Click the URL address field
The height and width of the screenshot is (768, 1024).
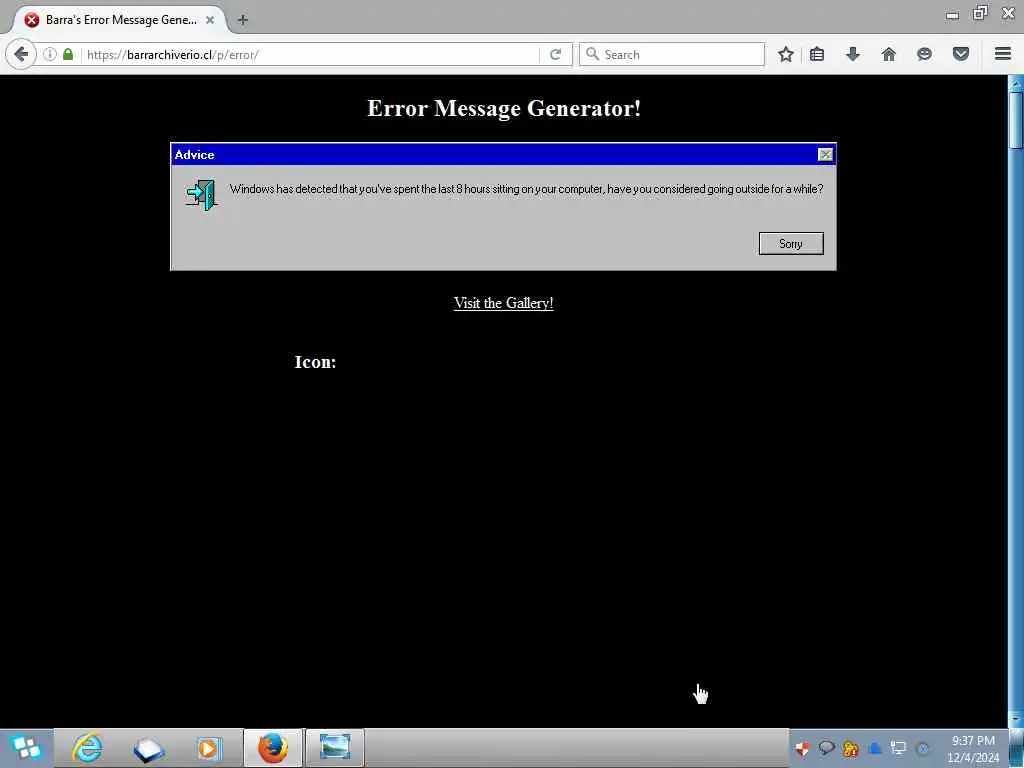[312, 54]
